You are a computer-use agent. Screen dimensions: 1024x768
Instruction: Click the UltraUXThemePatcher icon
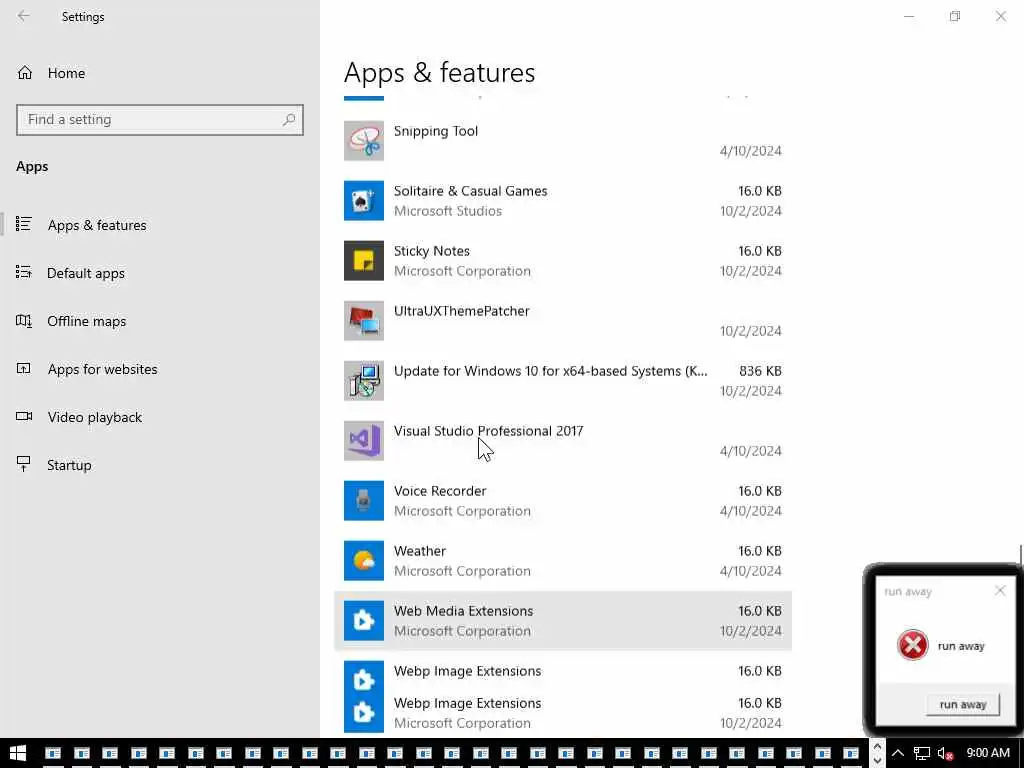(x=364, y=321)
